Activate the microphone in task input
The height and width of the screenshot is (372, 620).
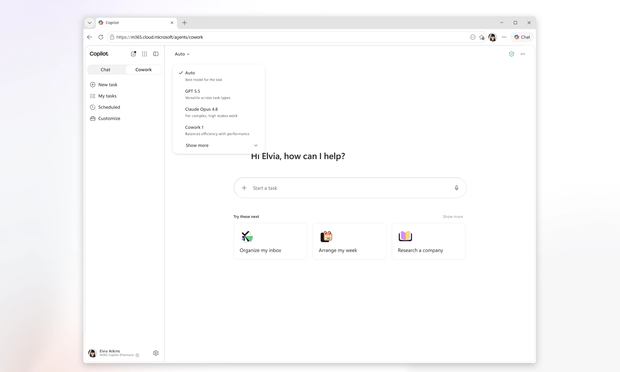pyautogui.click(x=456, y=188)
